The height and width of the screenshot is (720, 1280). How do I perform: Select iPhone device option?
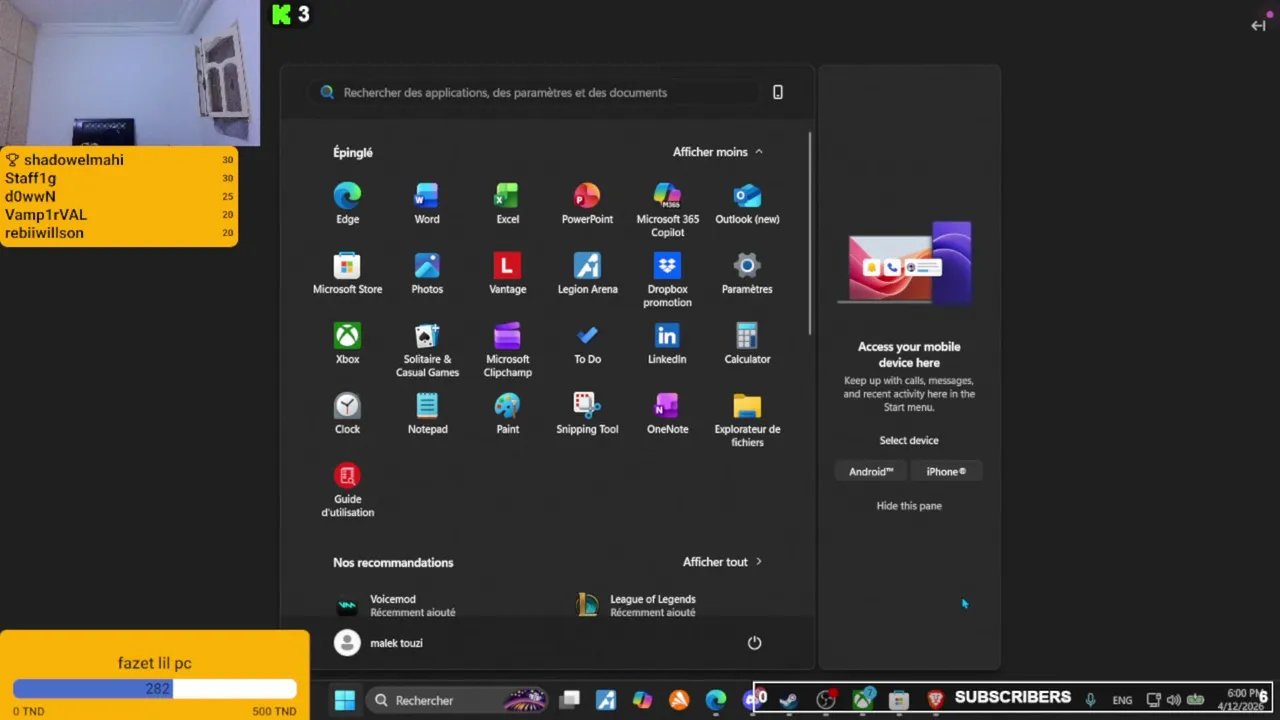[946, 472]
